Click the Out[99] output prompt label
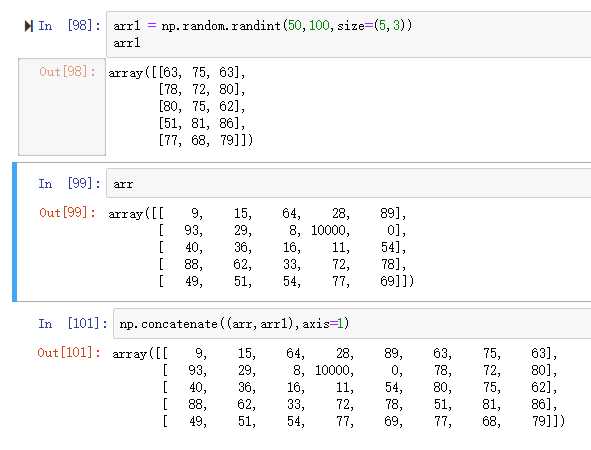This screenshot has width=591, height=450. click(x=67, y=212)
